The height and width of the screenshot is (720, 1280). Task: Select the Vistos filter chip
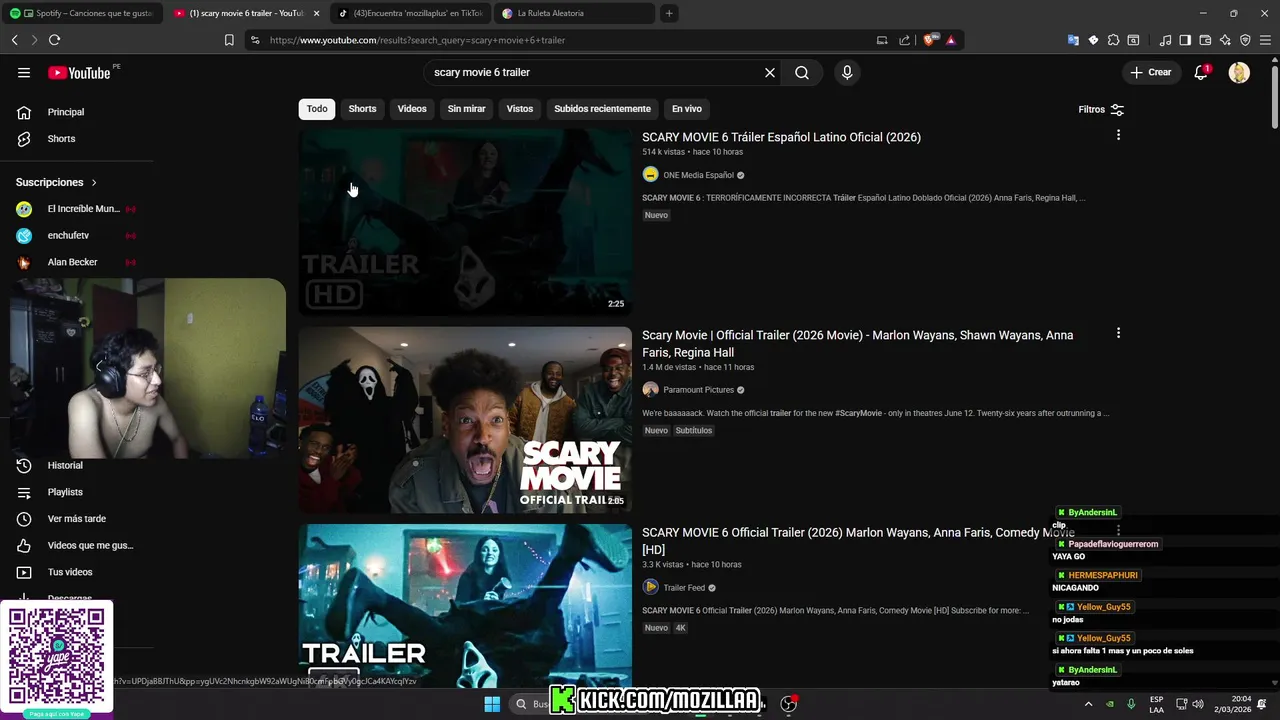(520, 109)
